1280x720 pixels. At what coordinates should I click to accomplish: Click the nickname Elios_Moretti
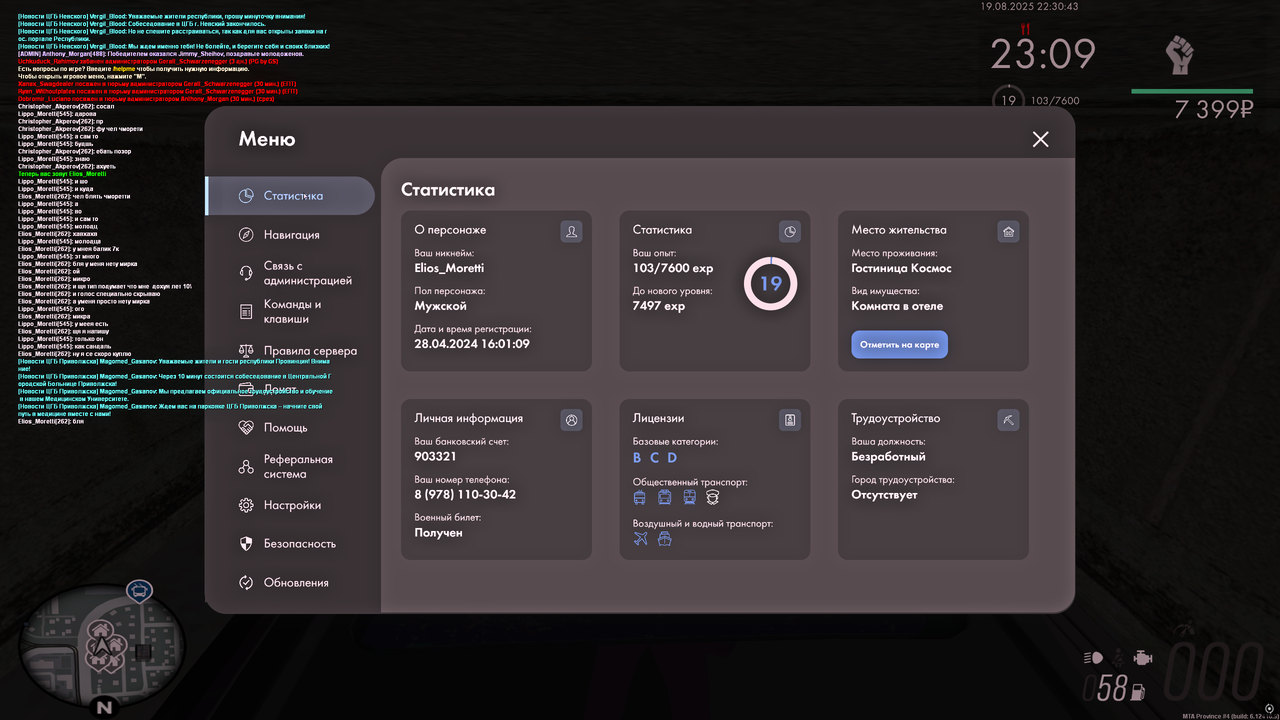(449, 268)
